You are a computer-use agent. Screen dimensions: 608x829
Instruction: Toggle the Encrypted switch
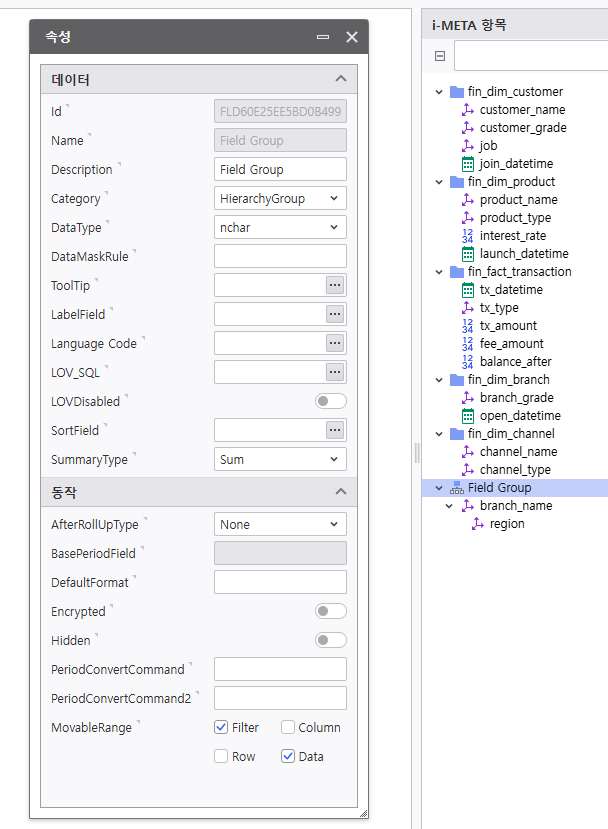coord(330,611)
